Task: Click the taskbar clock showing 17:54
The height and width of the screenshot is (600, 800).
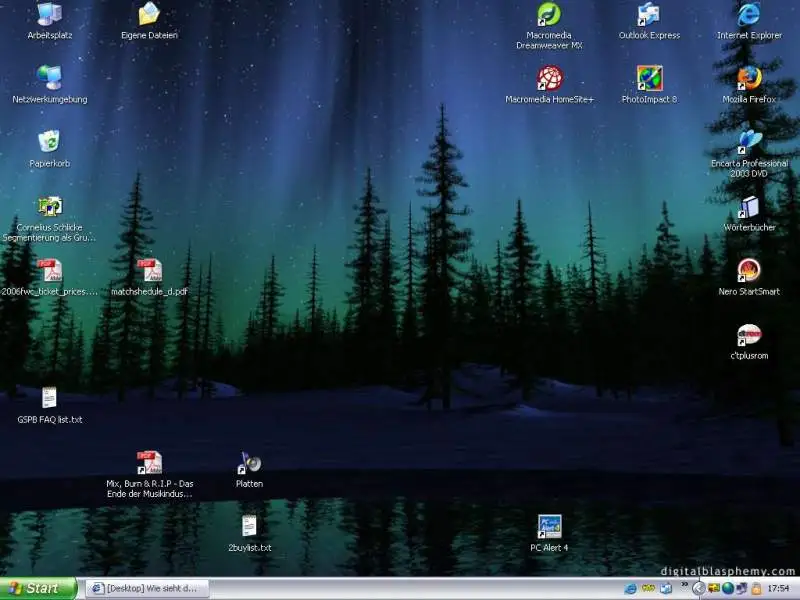Action: click(x=778, y=589)
